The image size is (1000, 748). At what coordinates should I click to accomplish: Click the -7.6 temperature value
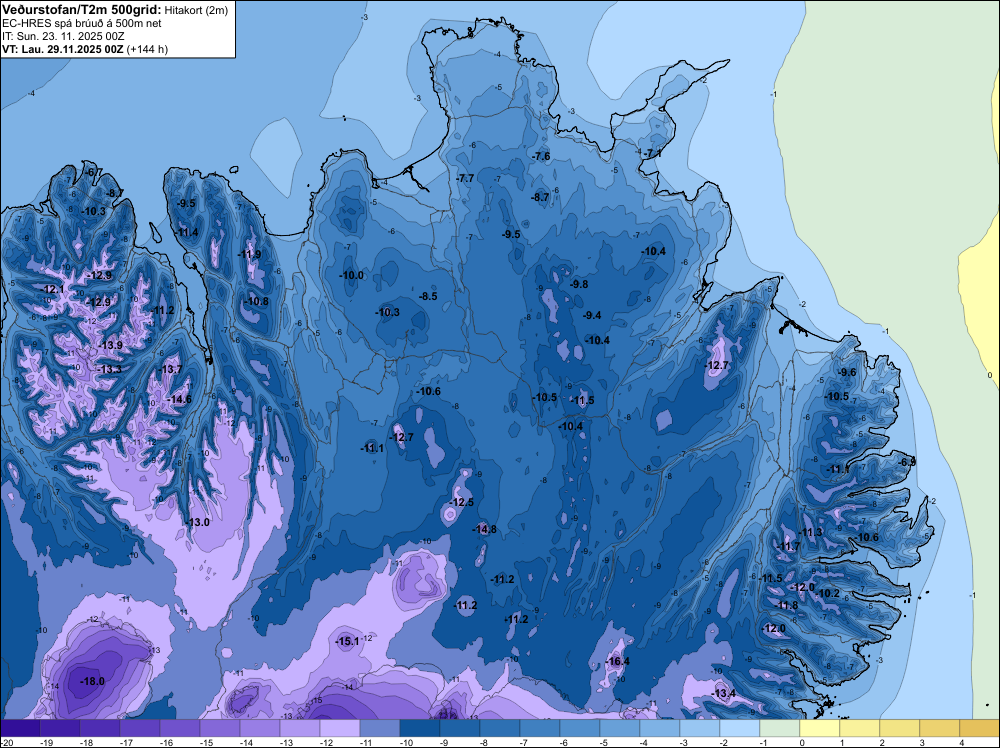tap(541, 156)
